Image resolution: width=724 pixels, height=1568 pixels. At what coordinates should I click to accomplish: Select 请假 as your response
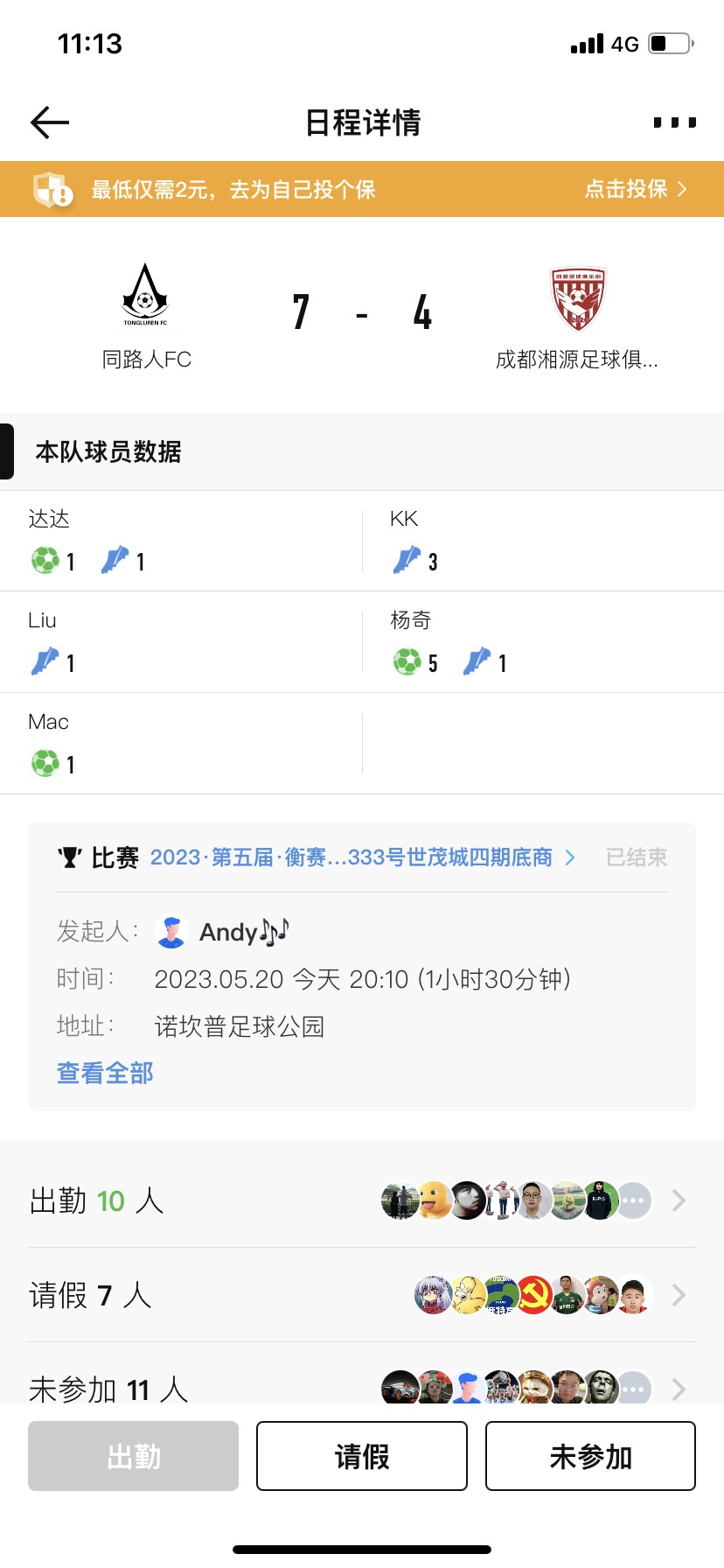tap(362, 1456)
